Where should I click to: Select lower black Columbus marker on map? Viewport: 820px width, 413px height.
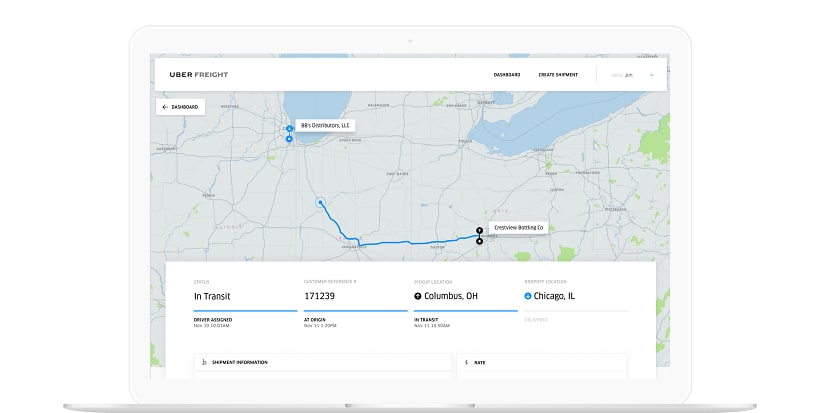pyautogui.click(x=480, y=242)
